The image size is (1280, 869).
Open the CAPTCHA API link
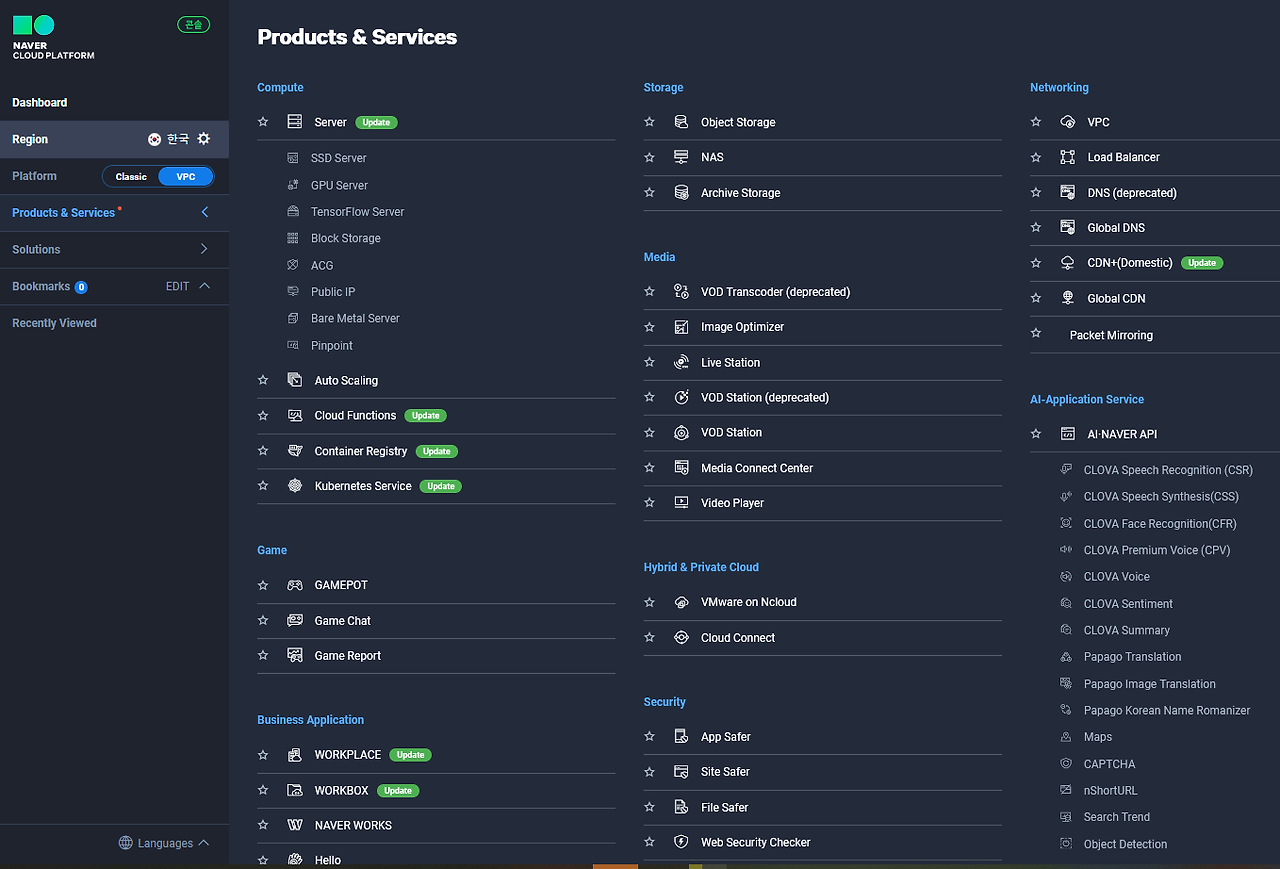tap(1109, 764)
